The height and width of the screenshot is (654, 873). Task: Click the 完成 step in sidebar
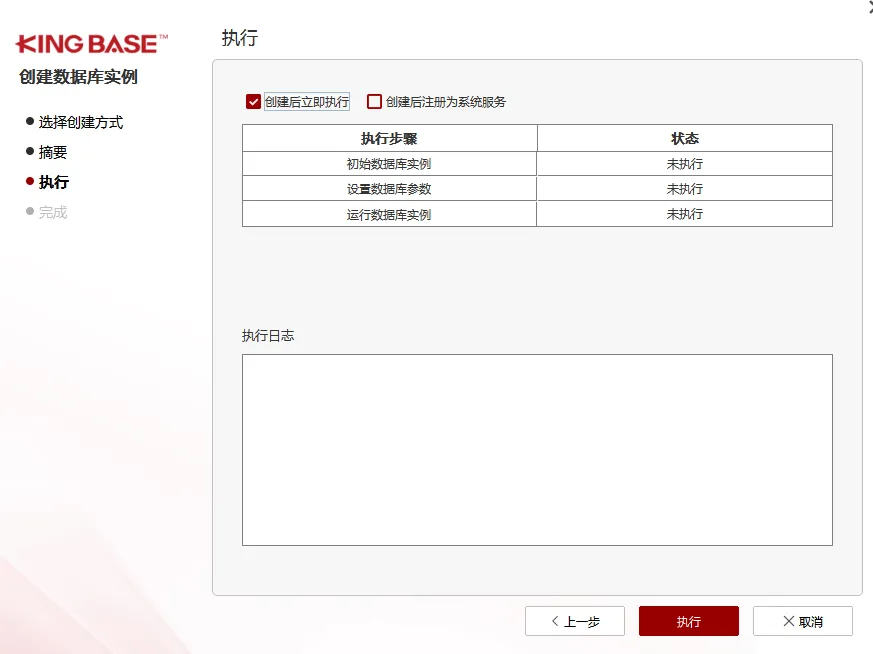(53, 212)
